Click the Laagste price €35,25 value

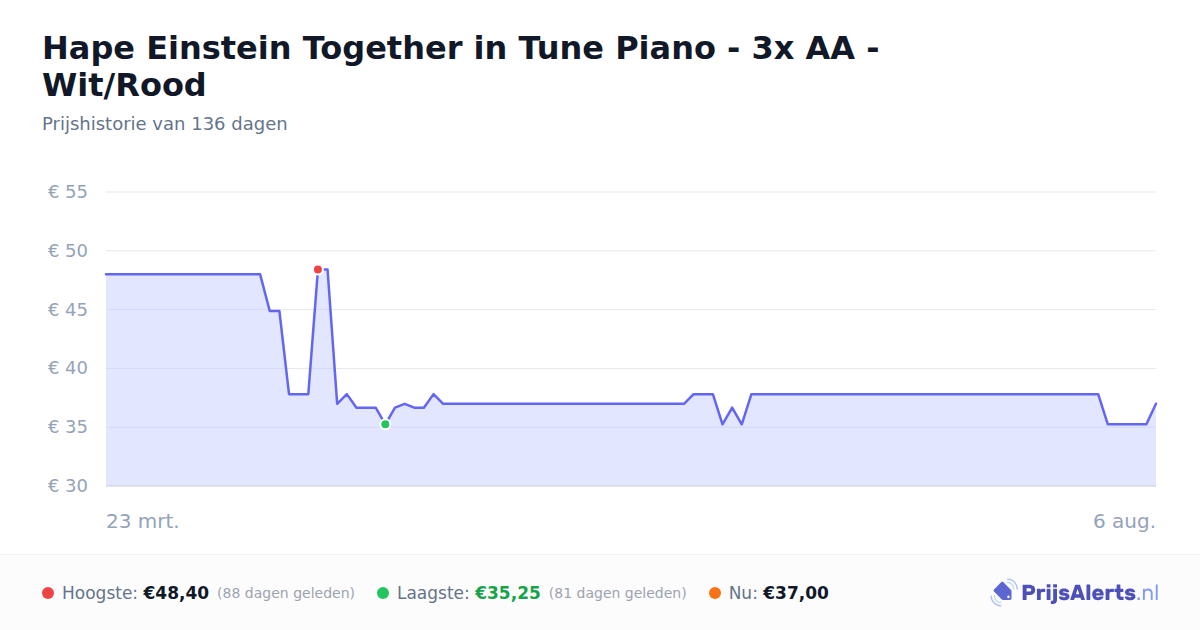pyautogui.click(x=508, y=593)
